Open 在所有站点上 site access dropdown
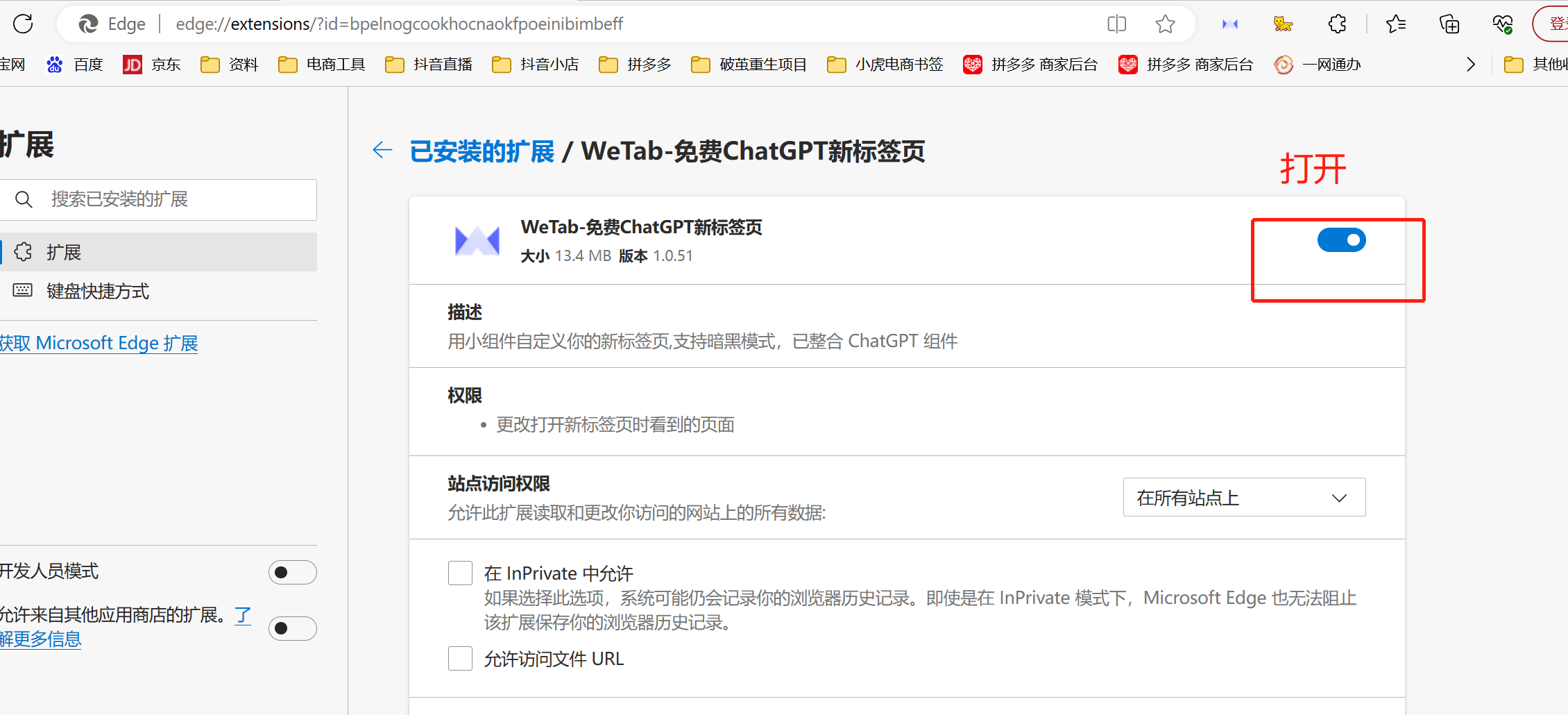1568x715 pixels. click(1244, 498)
